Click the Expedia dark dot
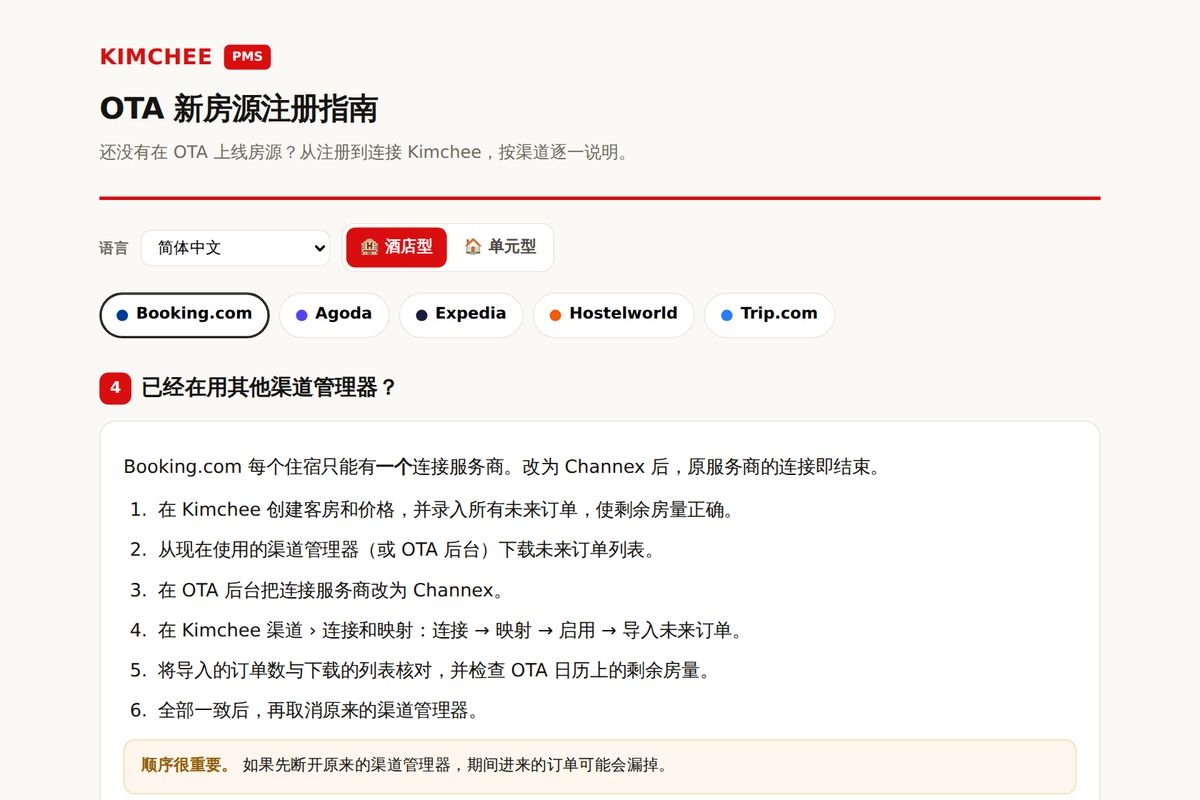Image resolution: width=1200 pixels, height=800 pixels. (x=421, y=315)
